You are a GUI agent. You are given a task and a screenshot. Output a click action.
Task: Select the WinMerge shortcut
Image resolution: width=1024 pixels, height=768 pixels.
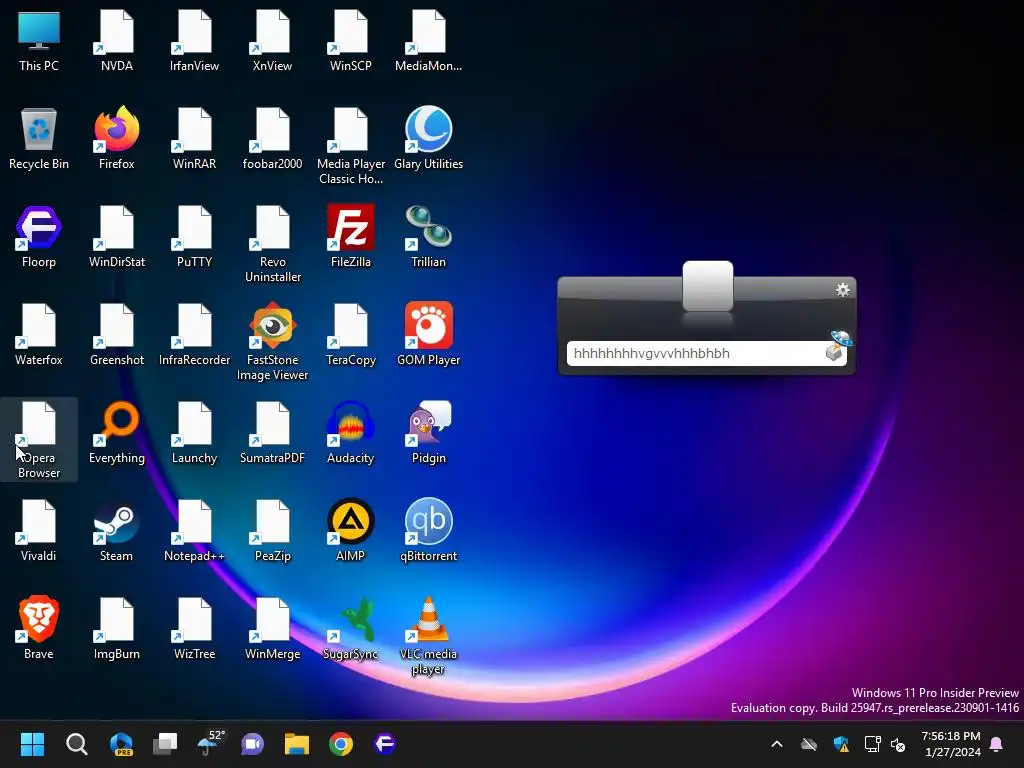272,628
